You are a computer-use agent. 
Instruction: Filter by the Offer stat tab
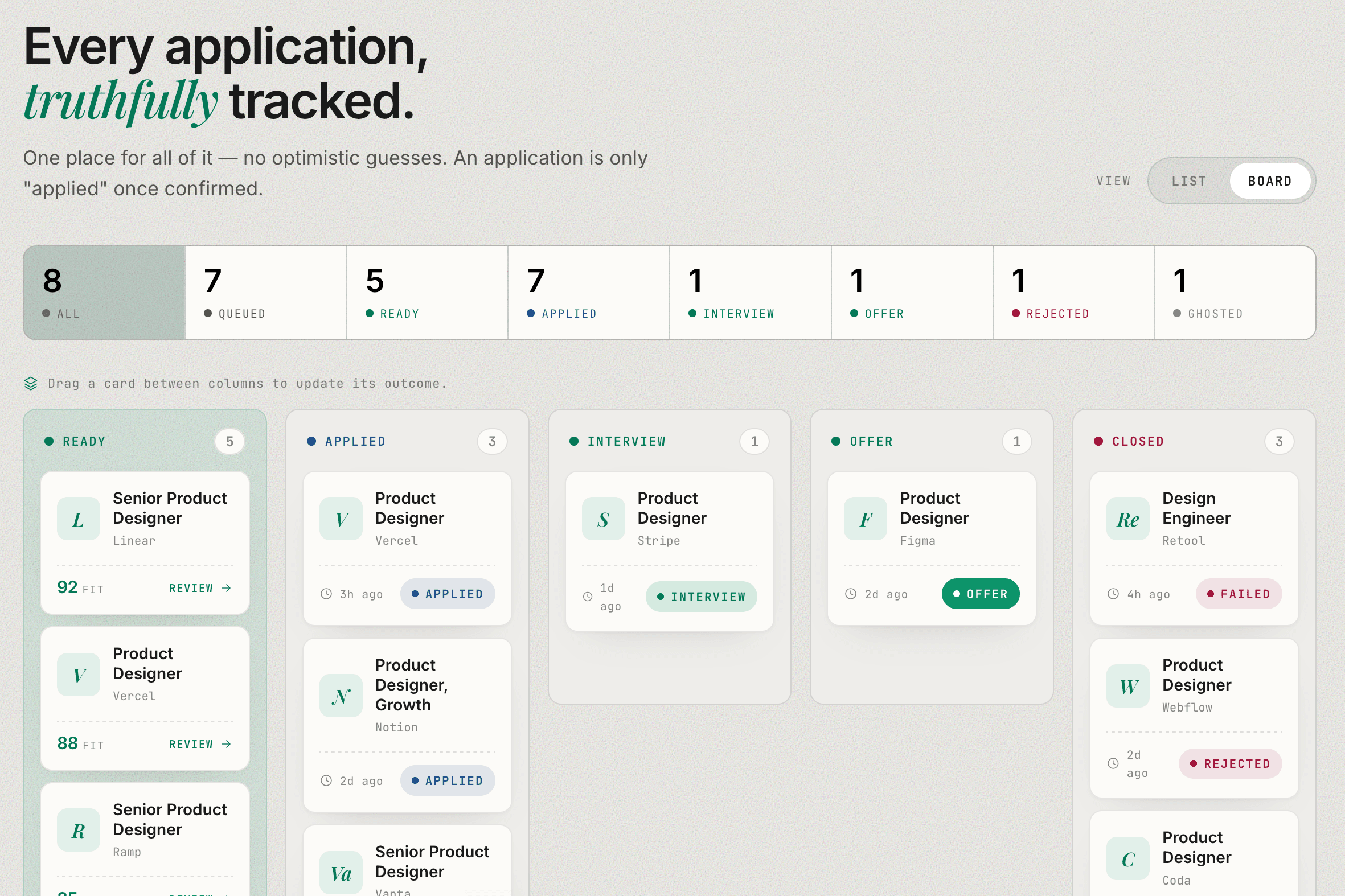(912, 293)
